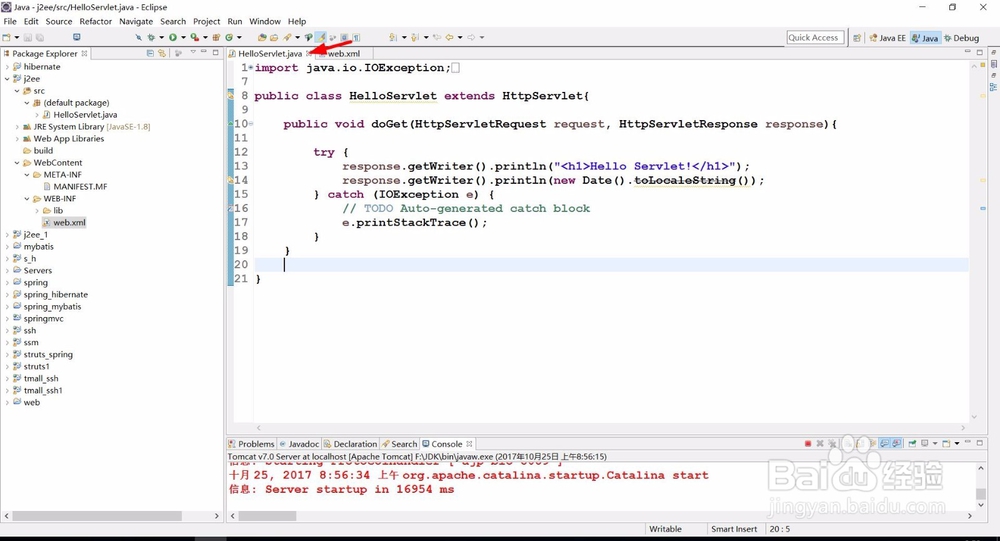Toggle Show Console on Standard Out change

click(x=885, y=443)
